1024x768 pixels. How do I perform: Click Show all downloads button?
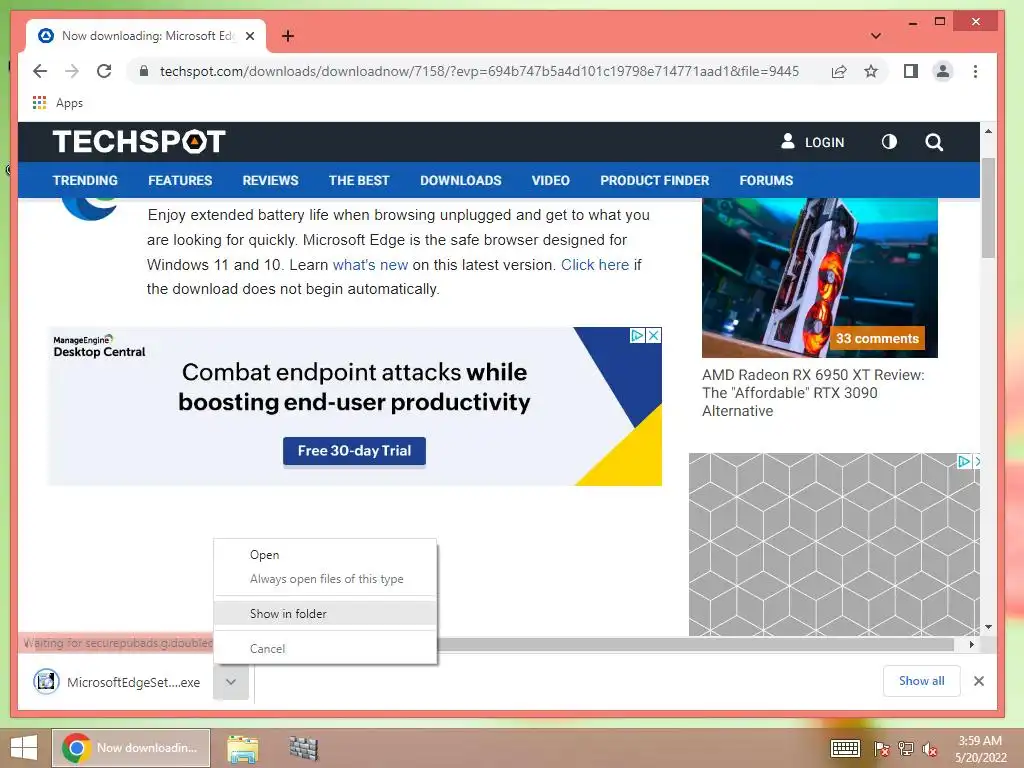click(921, 681)
